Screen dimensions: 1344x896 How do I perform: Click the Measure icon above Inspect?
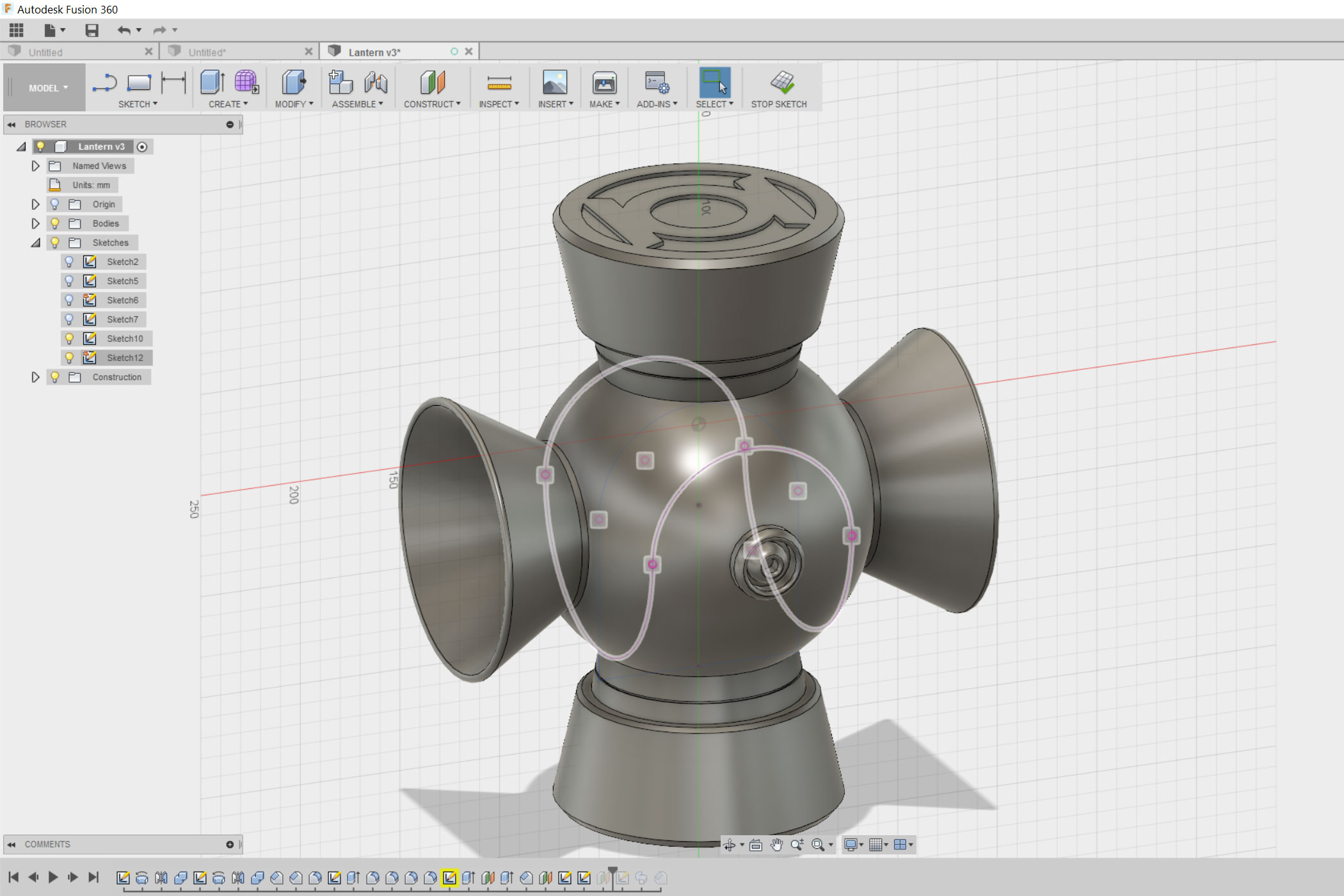tap(499, 83)
